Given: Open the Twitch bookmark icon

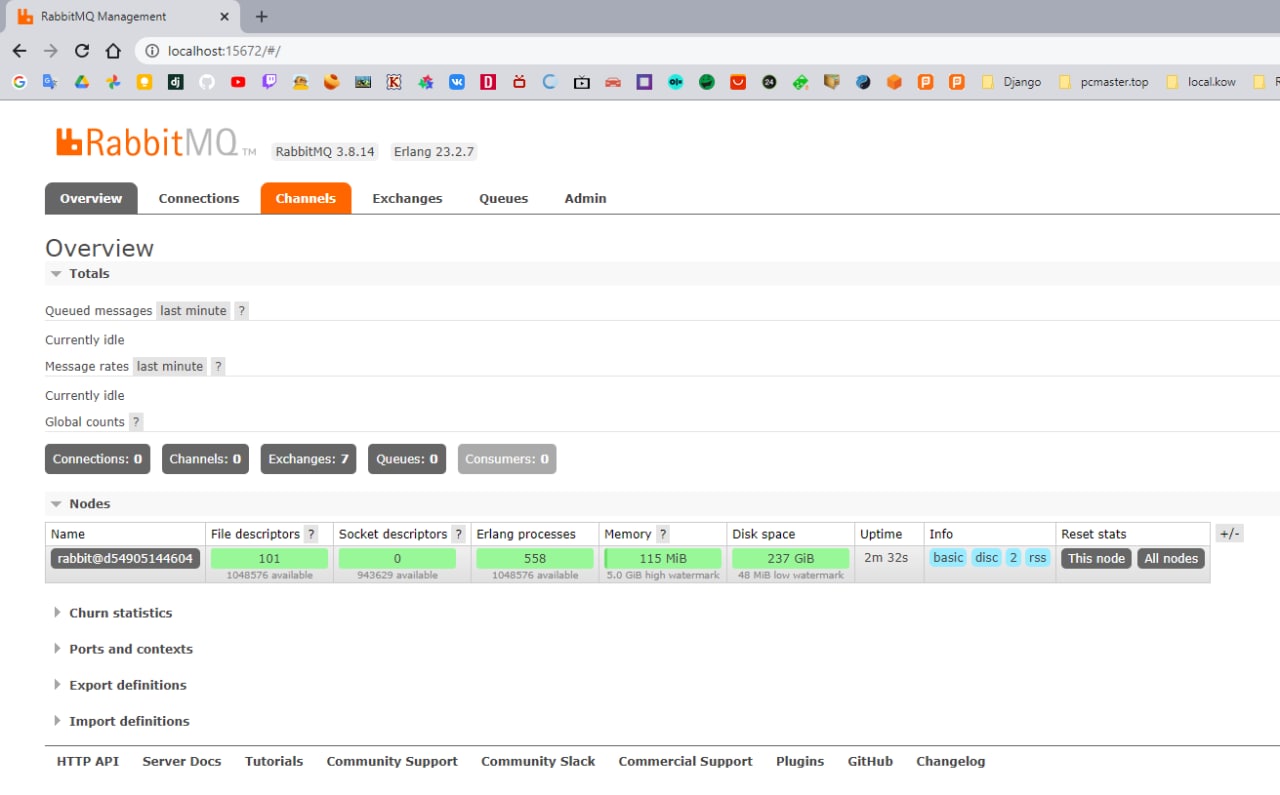Looking at the screenshot, I should click(x=269, y=82).
